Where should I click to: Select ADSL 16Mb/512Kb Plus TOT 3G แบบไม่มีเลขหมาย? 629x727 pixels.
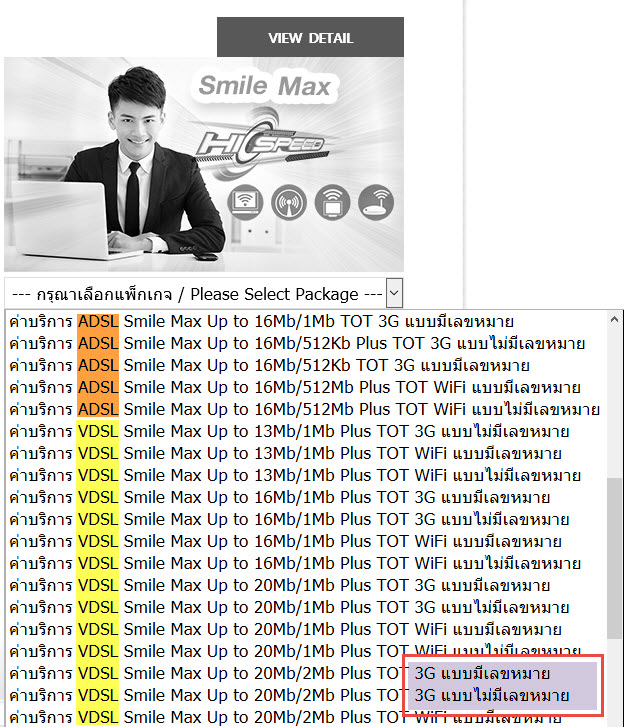(x=306, y=344)
